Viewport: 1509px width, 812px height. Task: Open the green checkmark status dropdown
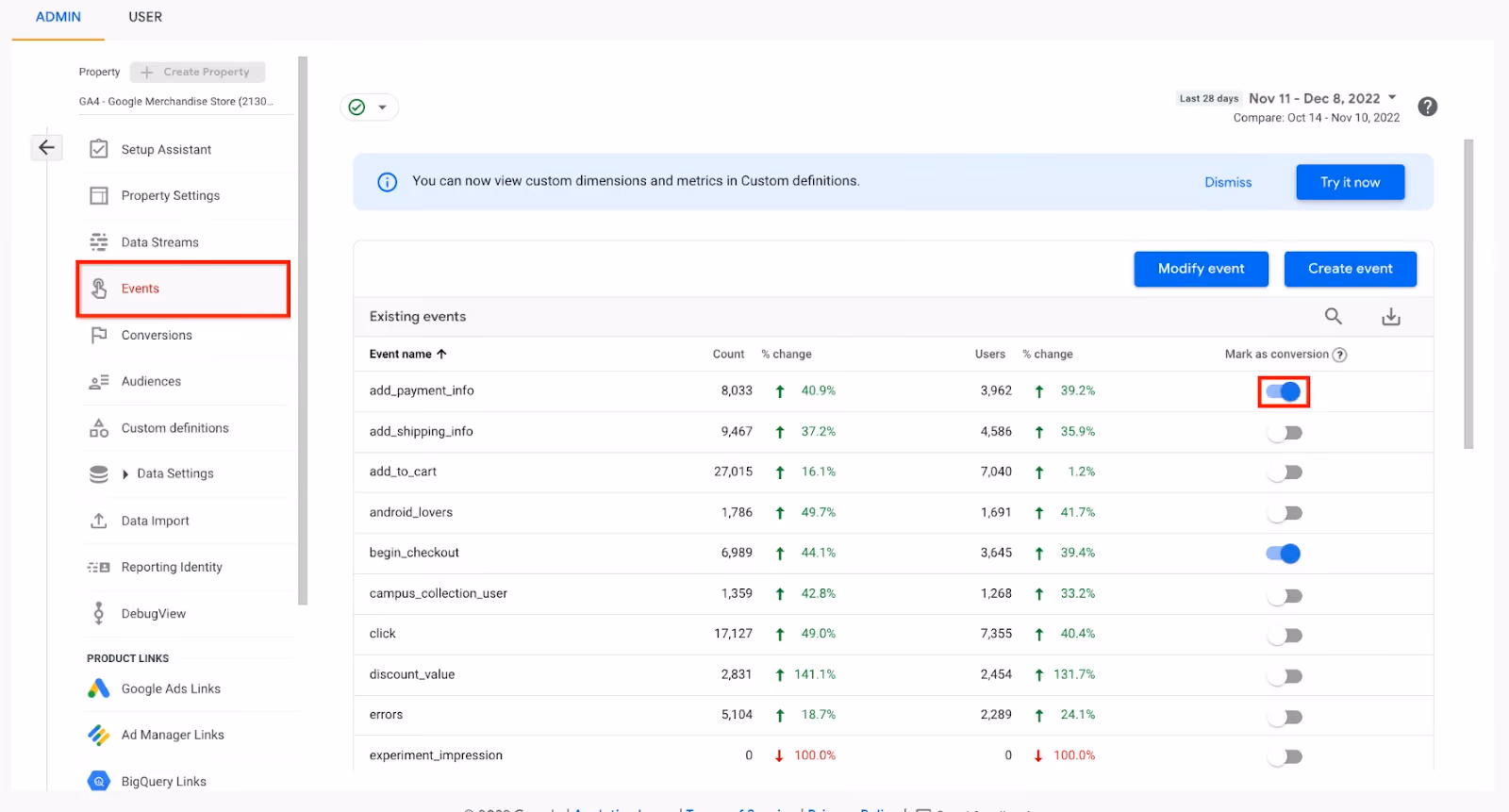point(369,108)
